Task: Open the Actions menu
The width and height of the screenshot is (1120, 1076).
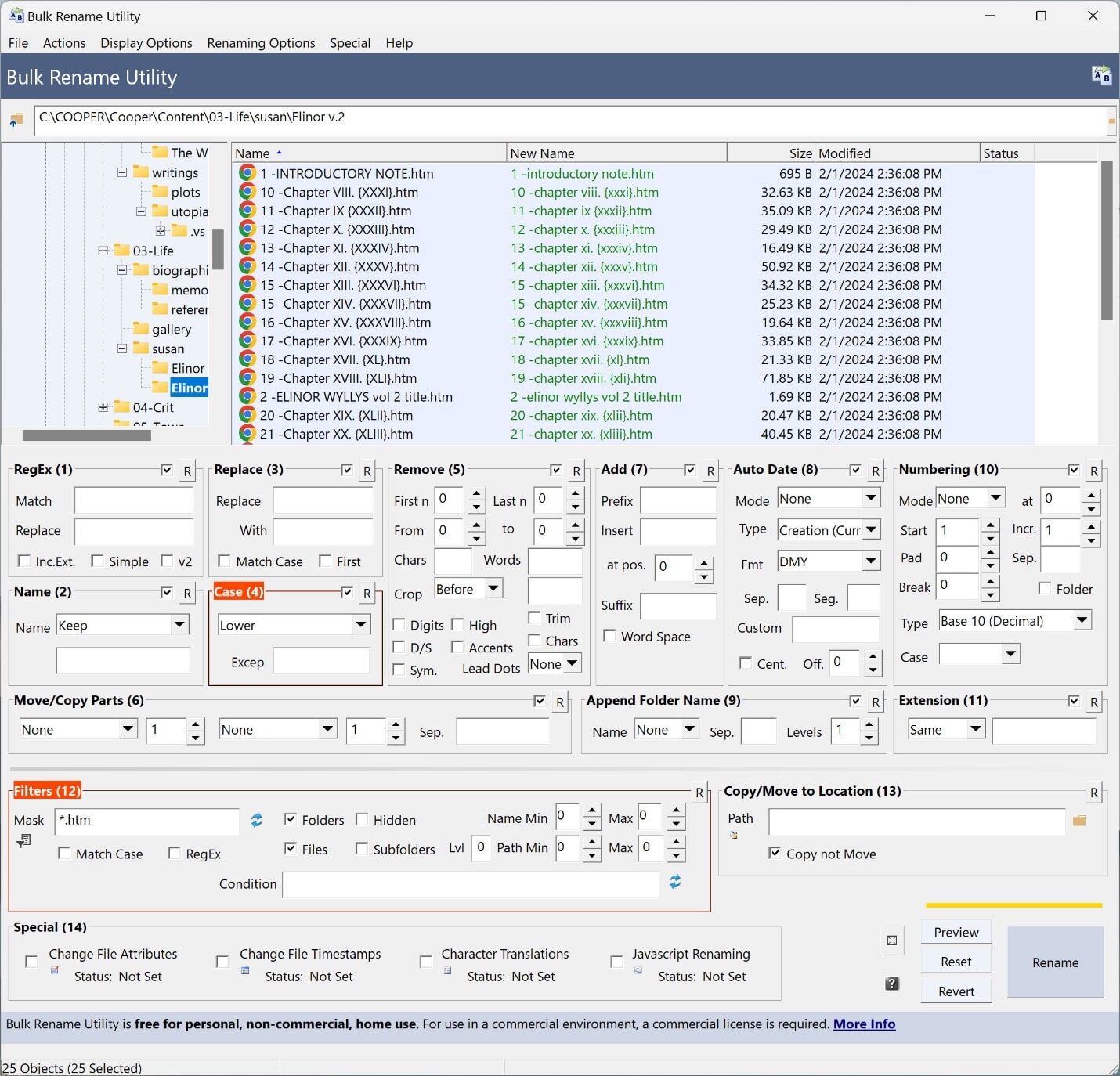Action: [64, 43]
